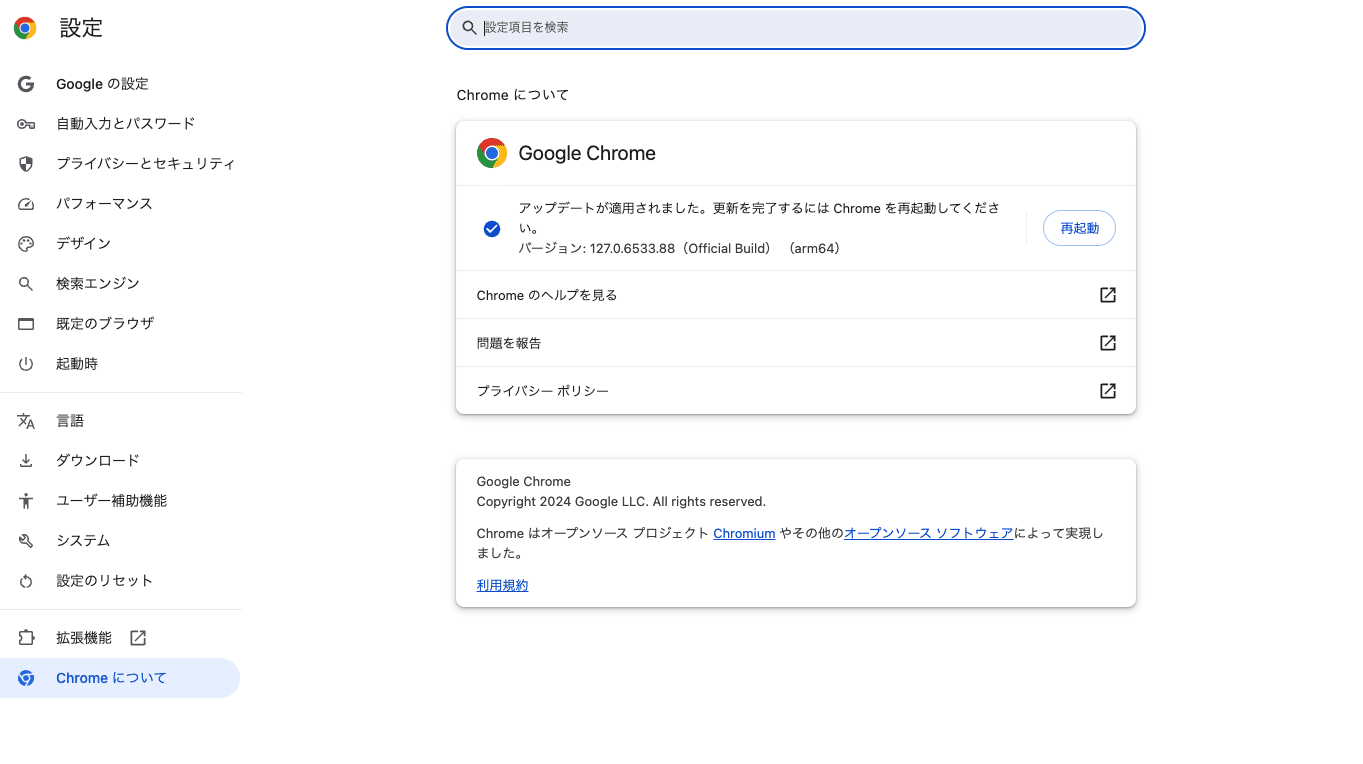Select the ダウンロード arrow icon
Screen dimensions: 1363x764
click(x=26, y=460)
